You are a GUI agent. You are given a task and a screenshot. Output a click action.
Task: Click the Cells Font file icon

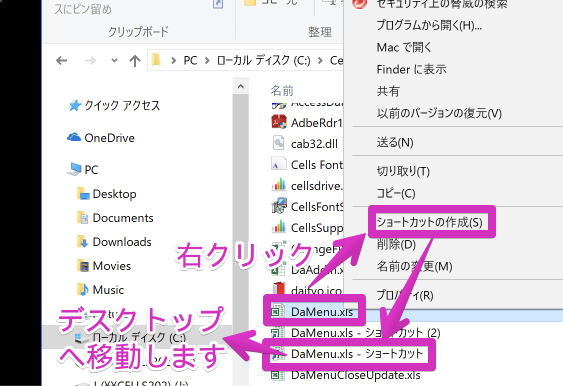(x=279, y=164)
